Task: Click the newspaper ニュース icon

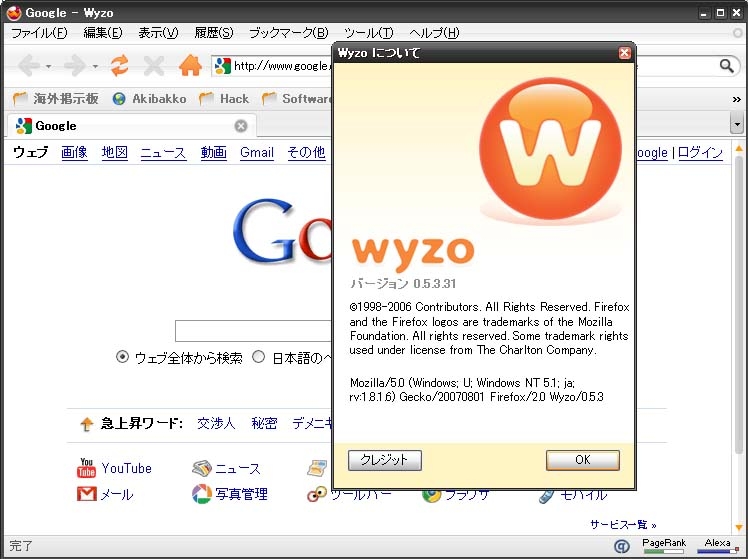Action: (x=201, y=468)
